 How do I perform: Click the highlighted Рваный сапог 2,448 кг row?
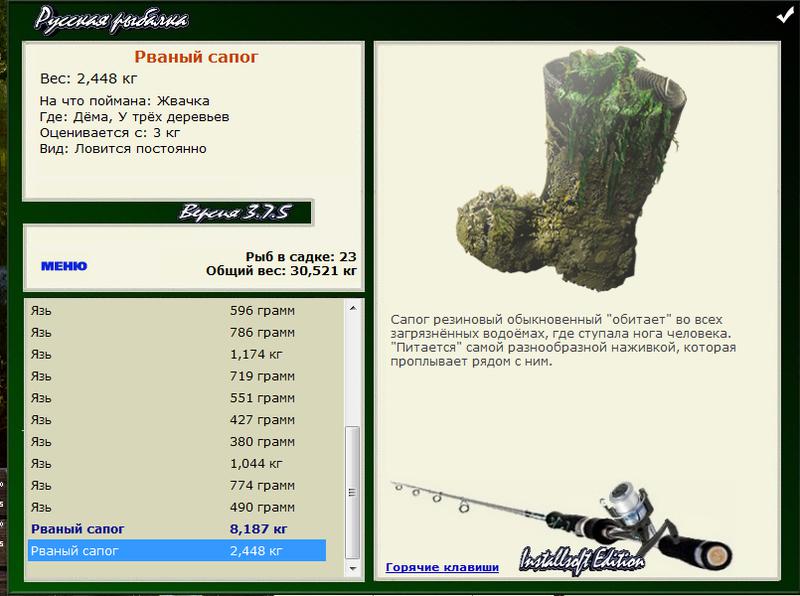pyautogui.click(x=177, y=551)
